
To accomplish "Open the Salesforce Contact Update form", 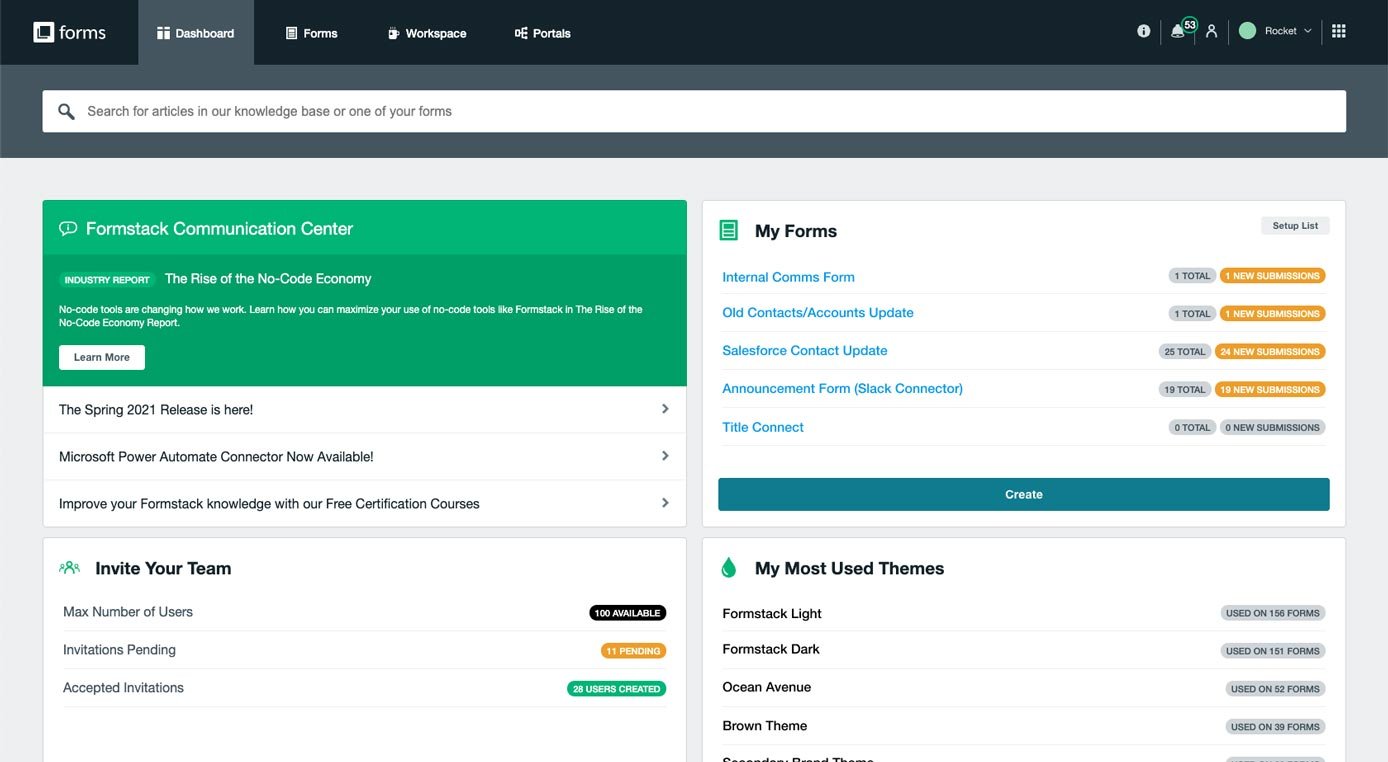I will (804, 350).
